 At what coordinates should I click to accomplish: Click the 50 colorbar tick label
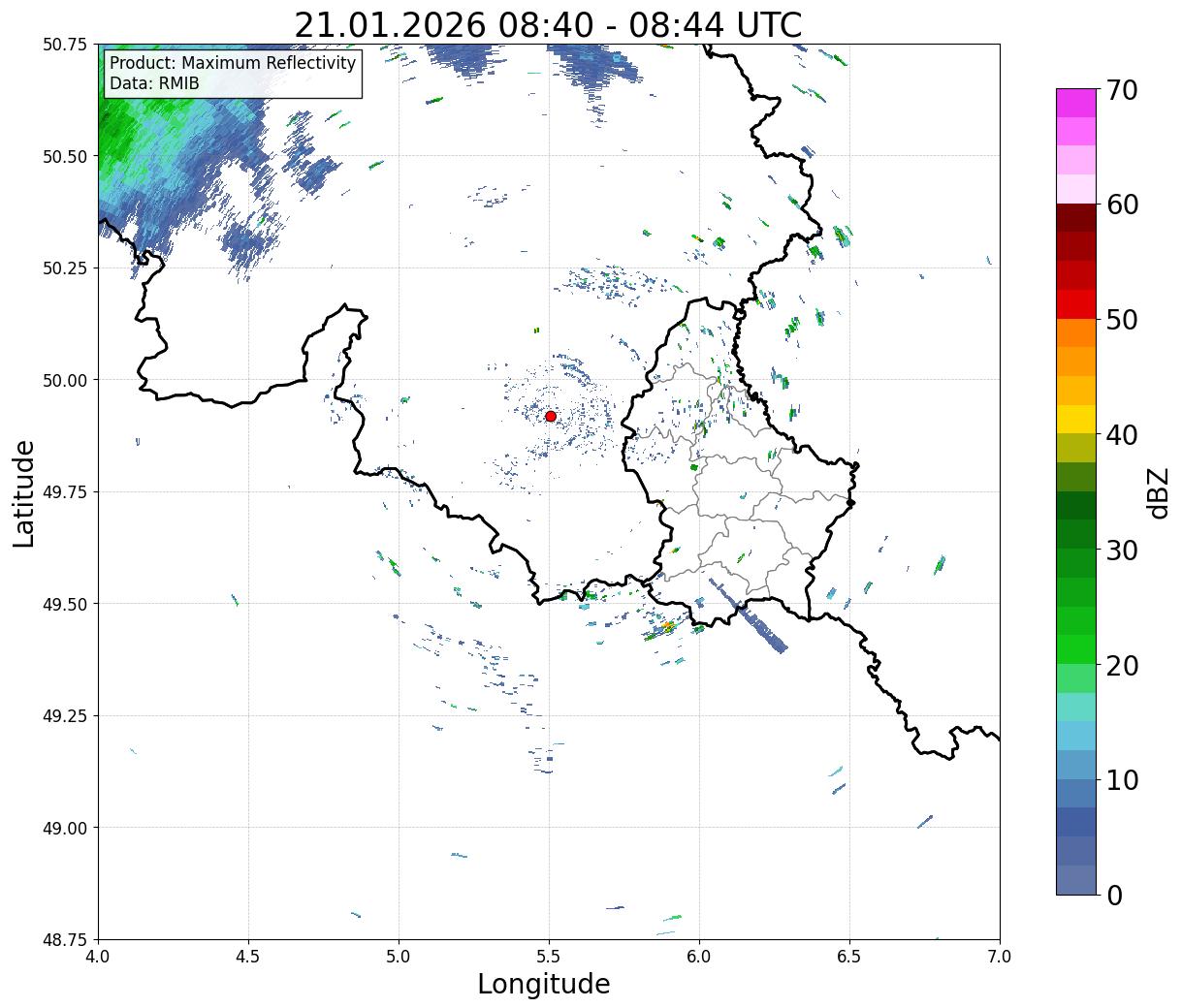(x=1121, y=320)
